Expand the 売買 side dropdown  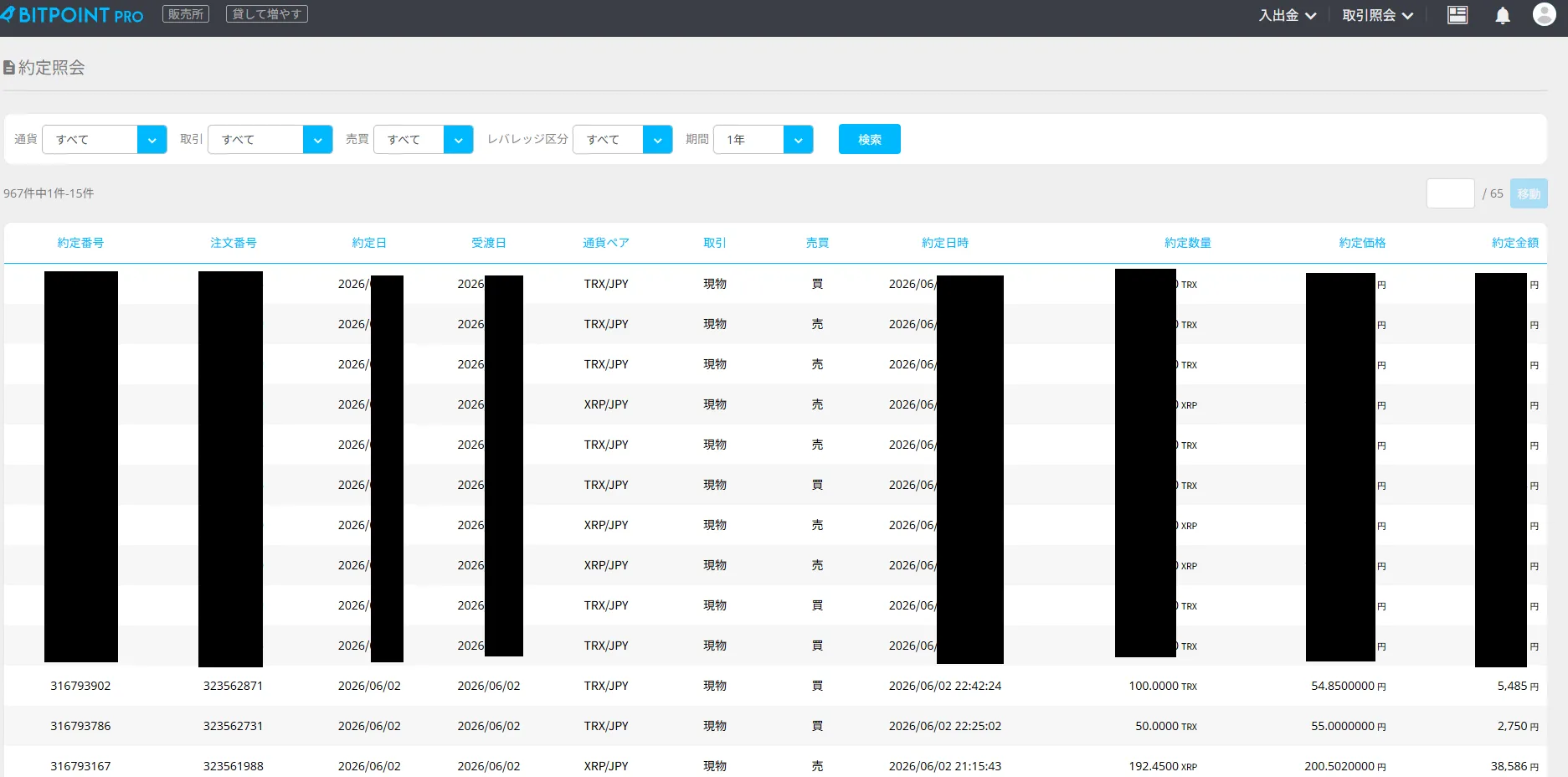(424, 139)
